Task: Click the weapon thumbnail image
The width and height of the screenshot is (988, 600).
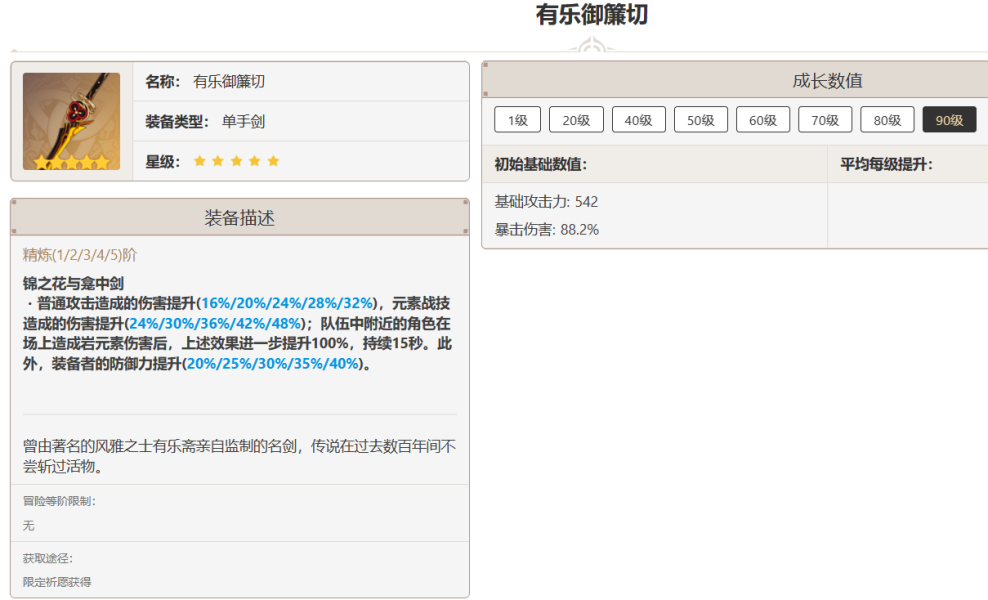Action: point(71,121)
